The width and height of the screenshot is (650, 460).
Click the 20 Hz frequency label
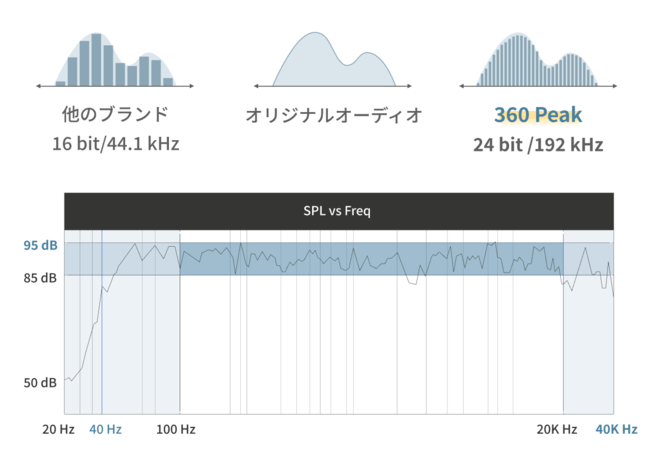point(58,429)
